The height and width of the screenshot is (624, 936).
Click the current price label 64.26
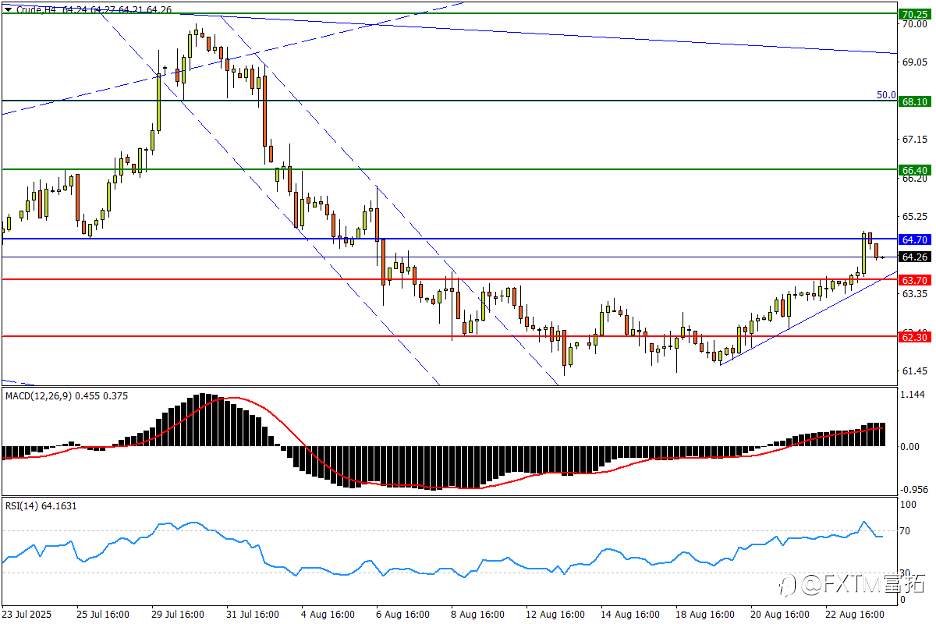915,257
